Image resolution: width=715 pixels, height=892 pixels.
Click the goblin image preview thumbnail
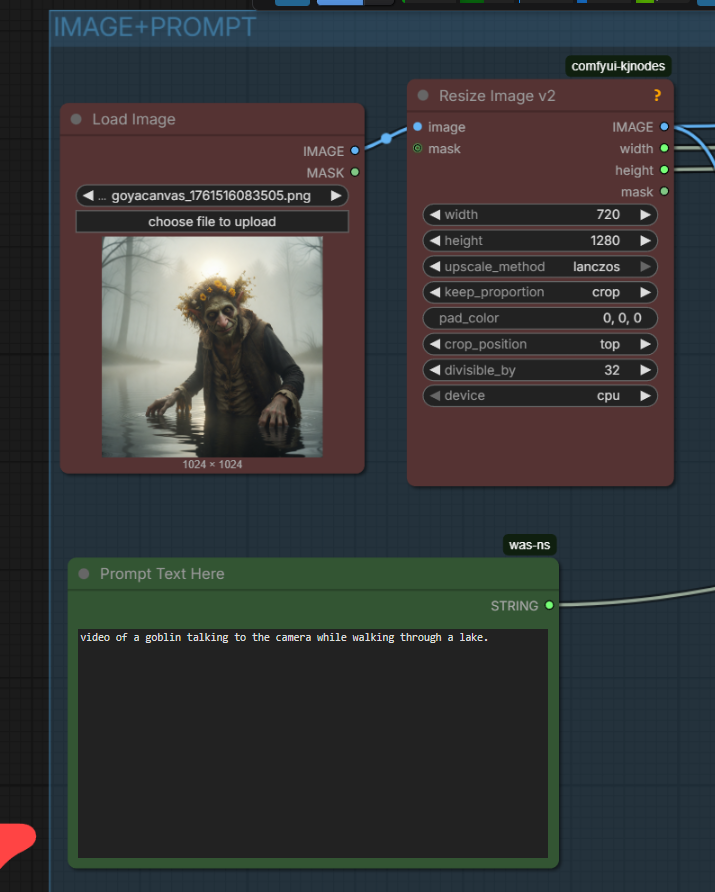(212, 347)
